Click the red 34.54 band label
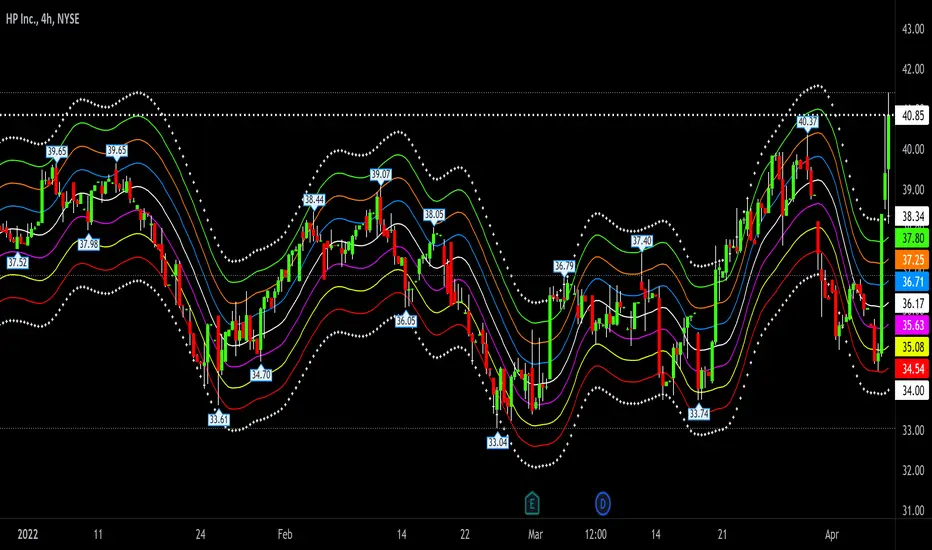The image size is (932, 550). [912, 369]
